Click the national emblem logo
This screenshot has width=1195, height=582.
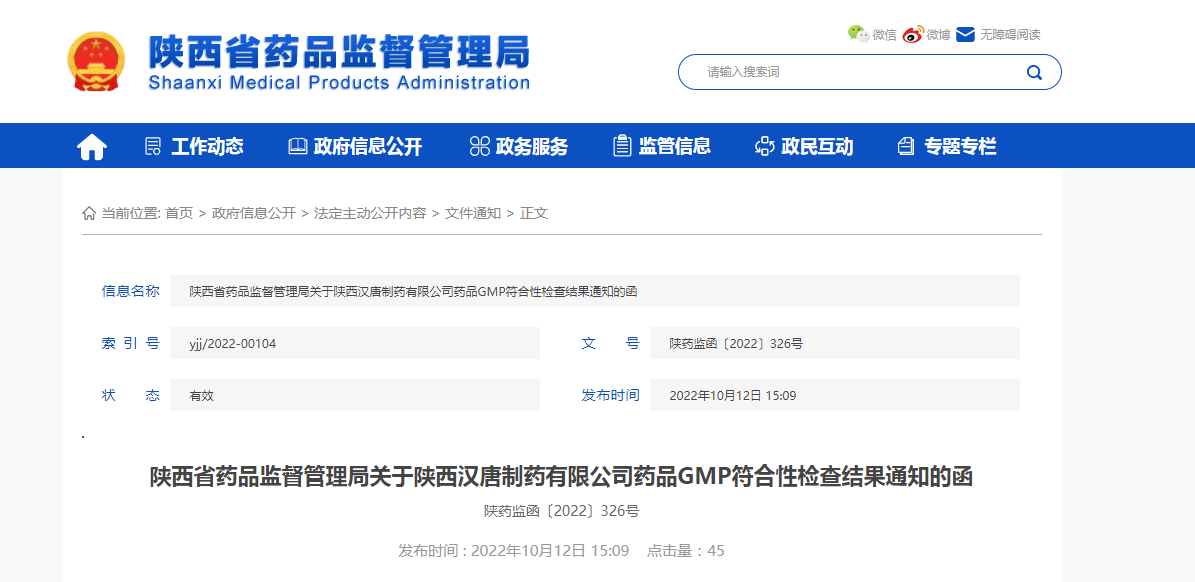97,62
